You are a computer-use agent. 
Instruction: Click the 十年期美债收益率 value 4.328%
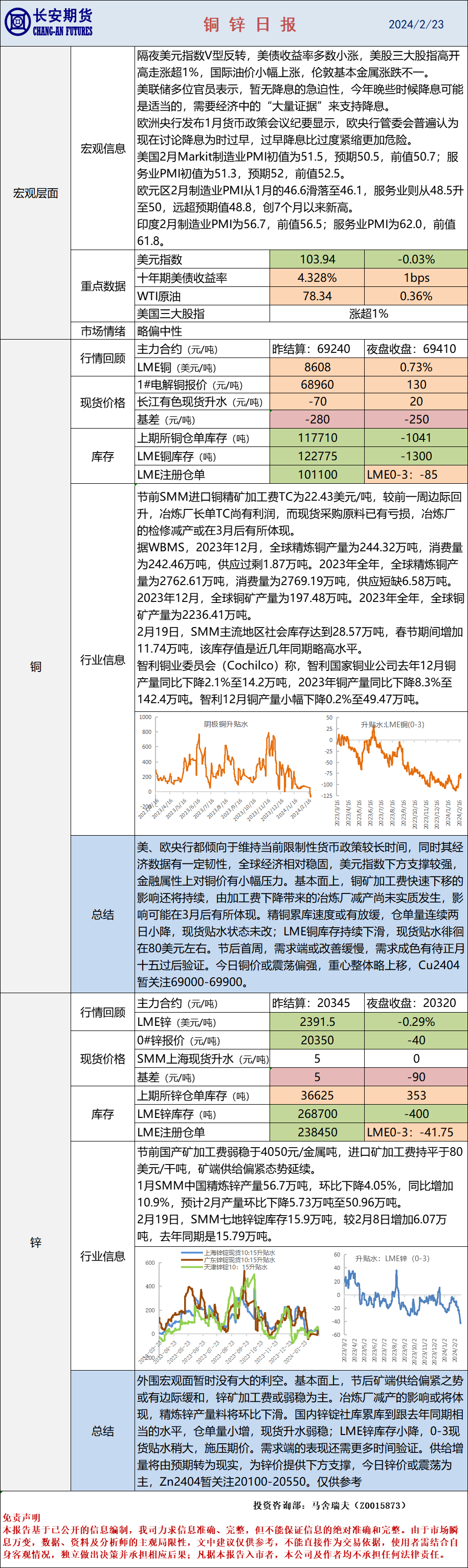[x=317, y=278]
